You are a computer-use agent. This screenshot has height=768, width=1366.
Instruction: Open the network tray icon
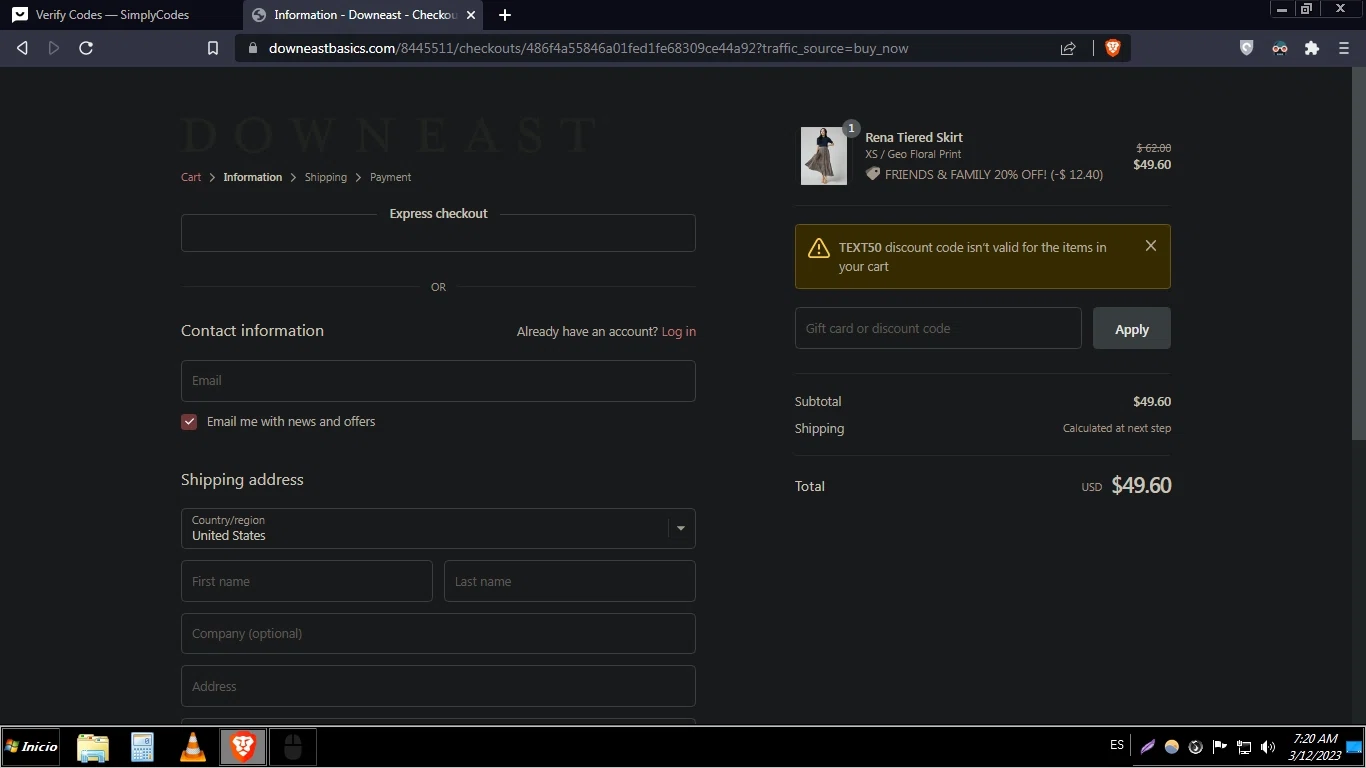pyautogui.click(x=1244, y=747)
